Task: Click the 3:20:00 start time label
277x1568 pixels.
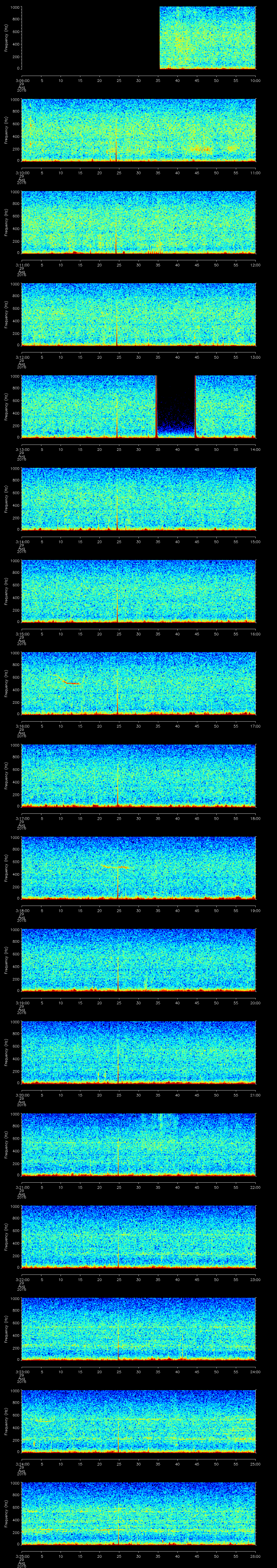Action: pos(22,1095)
